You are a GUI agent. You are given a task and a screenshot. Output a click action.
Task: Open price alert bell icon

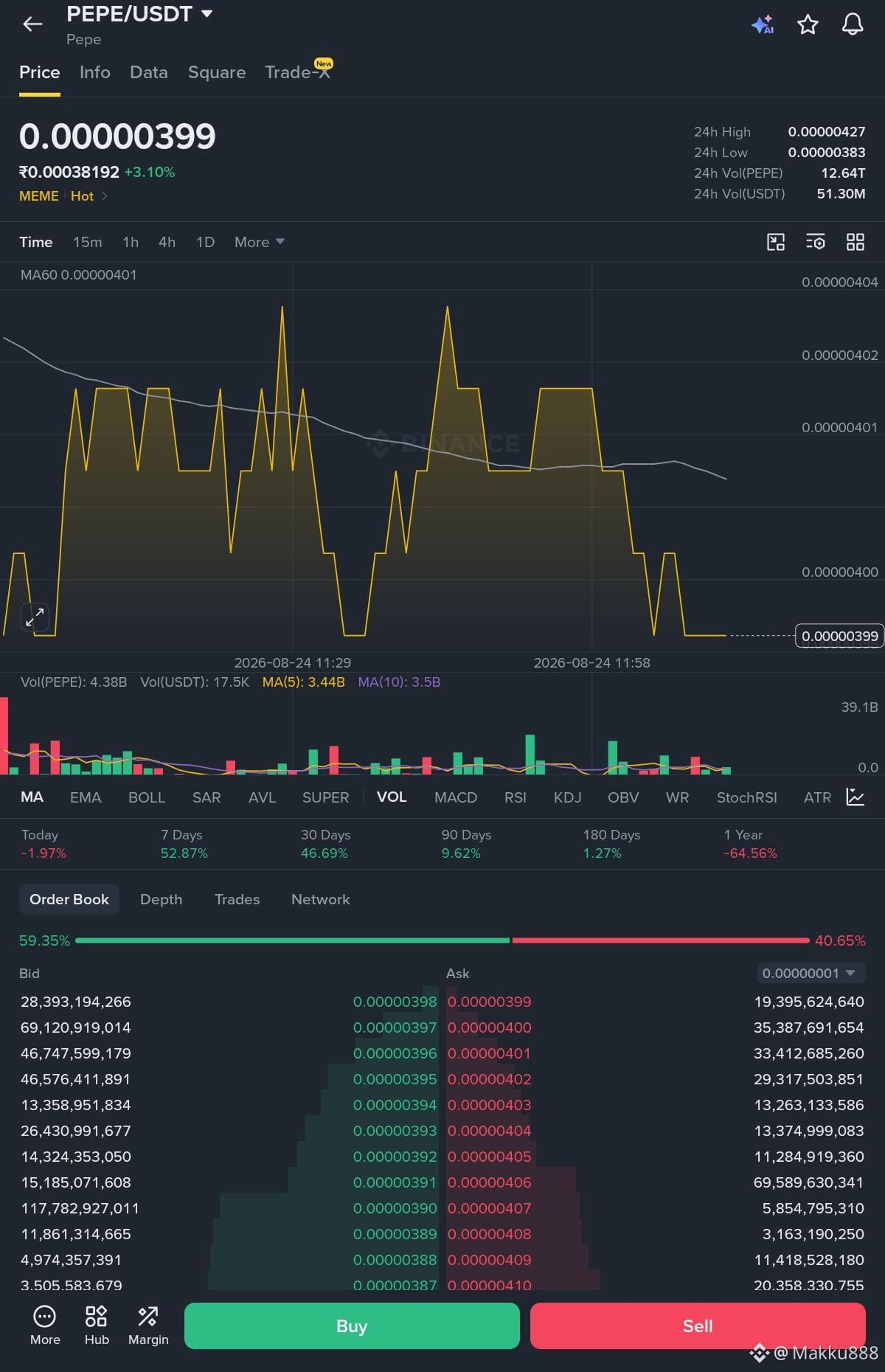coord(853,24)
